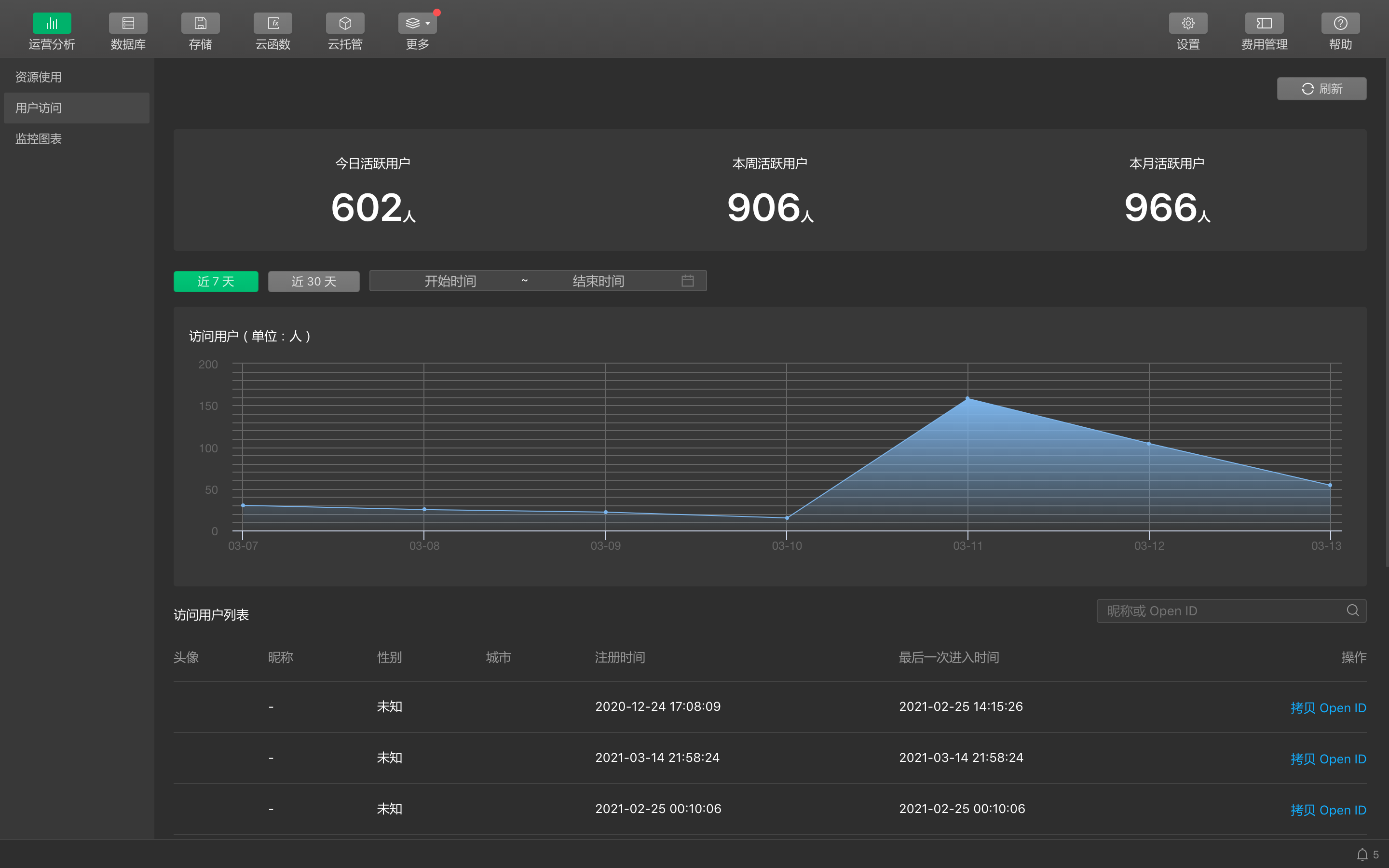Open the 费用管理 billing icon
The width and height of the screenshot is (1389, 868).
pyautogui.click(x=1264, y=24)
